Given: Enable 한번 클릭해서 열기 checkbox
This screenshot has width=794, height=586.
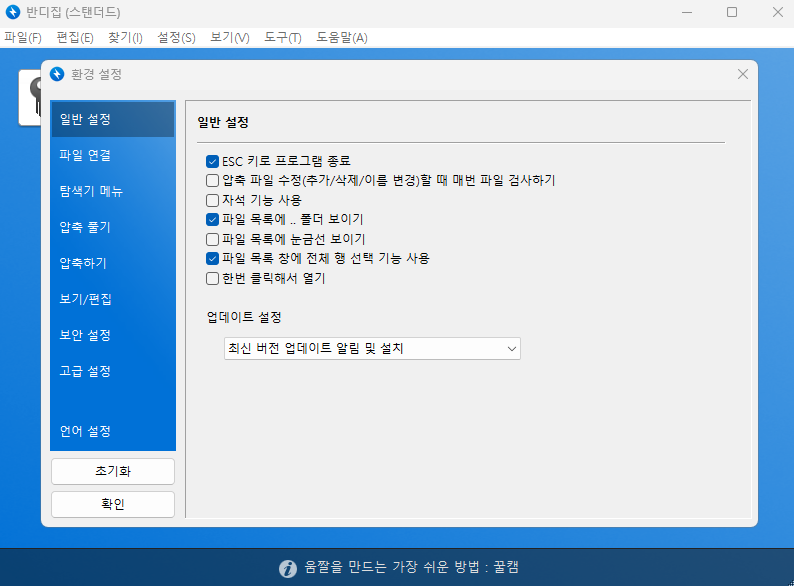Looking at the screenshot, I should 212,278.
